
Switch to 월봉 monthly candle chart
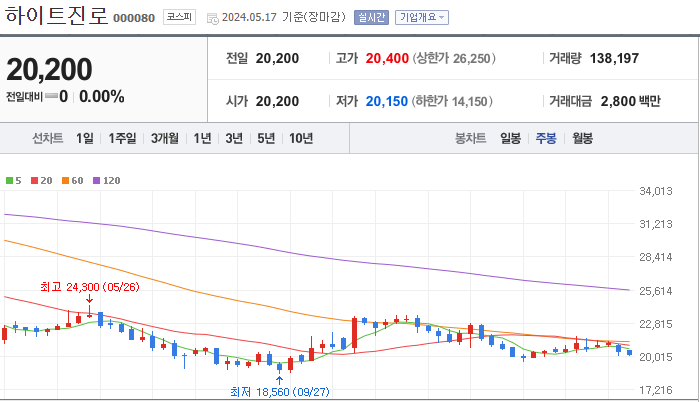coord(583,138)
